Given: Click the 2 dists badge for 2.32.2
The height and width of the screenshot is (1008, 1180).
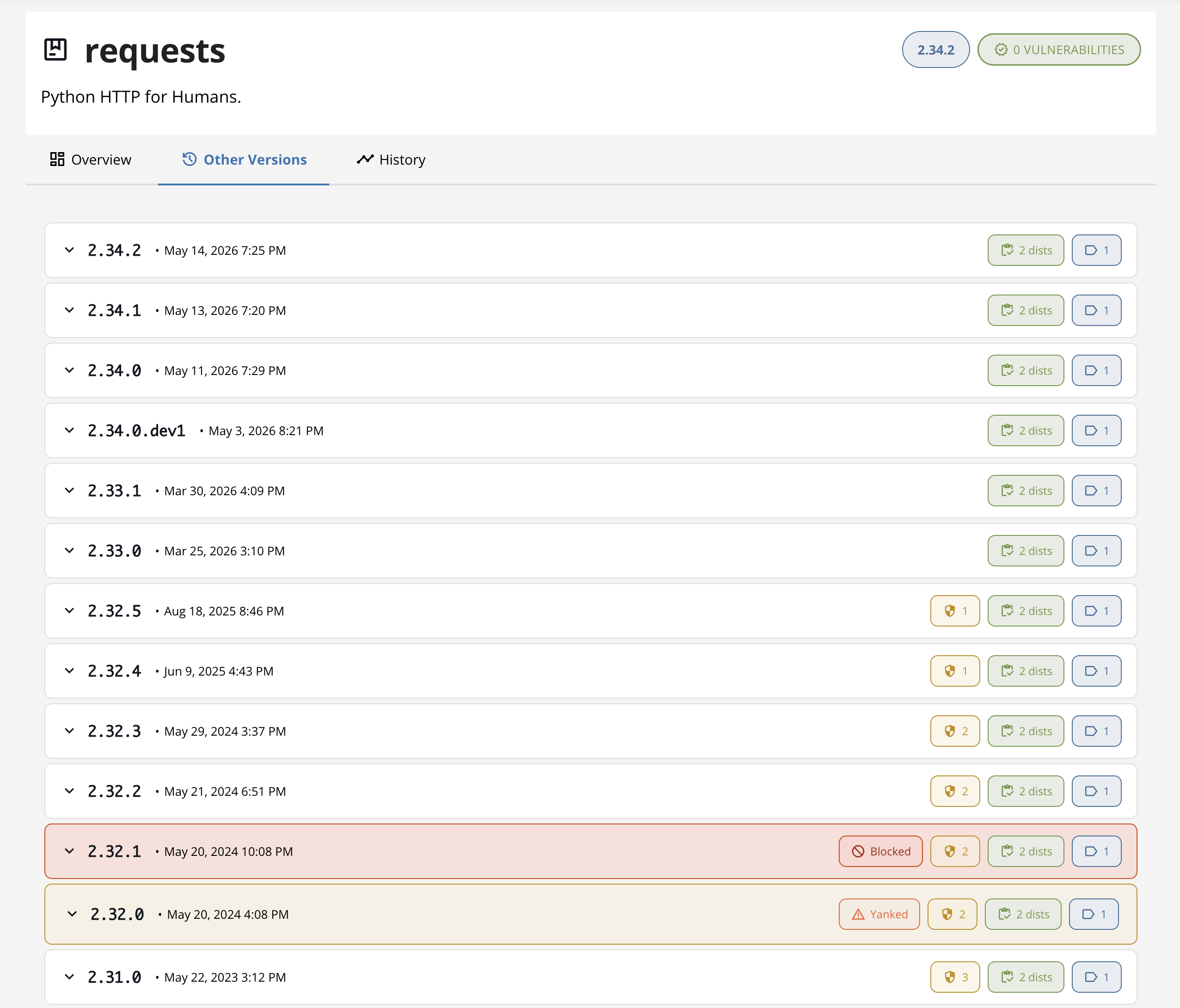Looking at the screenshot, I should click(x=1026, y=791).
